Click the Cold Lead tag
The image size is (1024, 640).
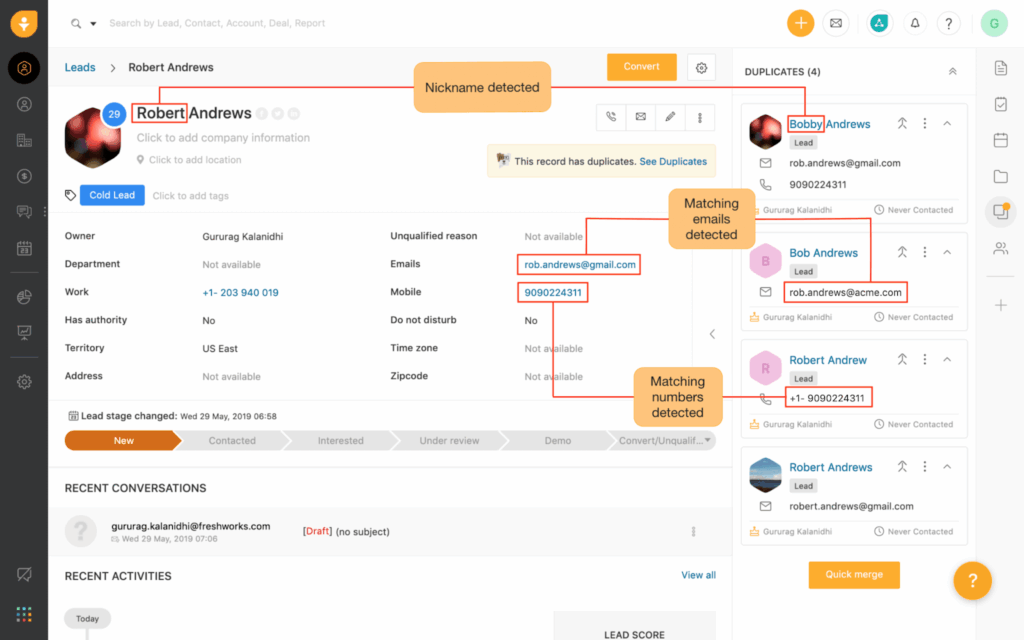coord(112,195)
